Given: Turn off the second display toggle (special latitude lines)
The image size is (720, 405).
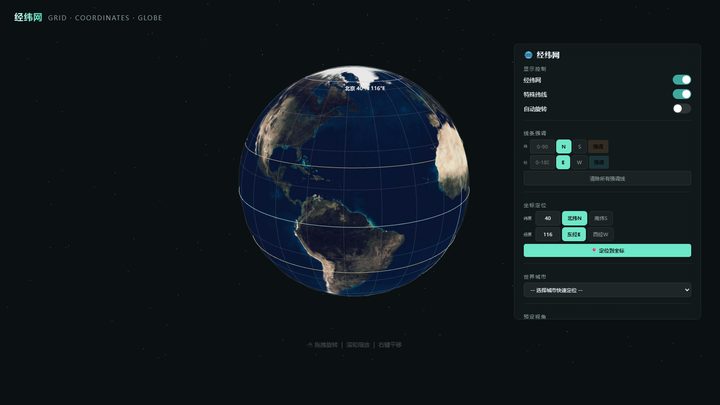Looking at the screenshot, I should pyautogui.click(x=681, y=94).
